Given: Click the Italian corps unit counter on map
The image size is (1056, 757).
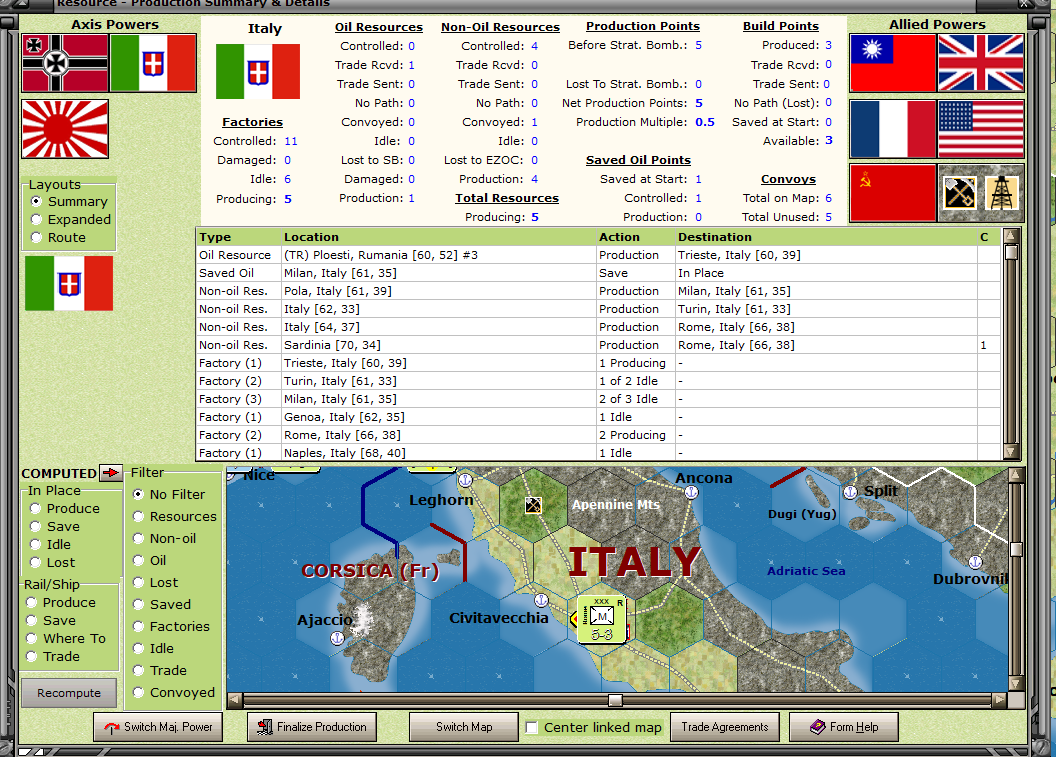Looking at the screenshot, I should [601, 619].
